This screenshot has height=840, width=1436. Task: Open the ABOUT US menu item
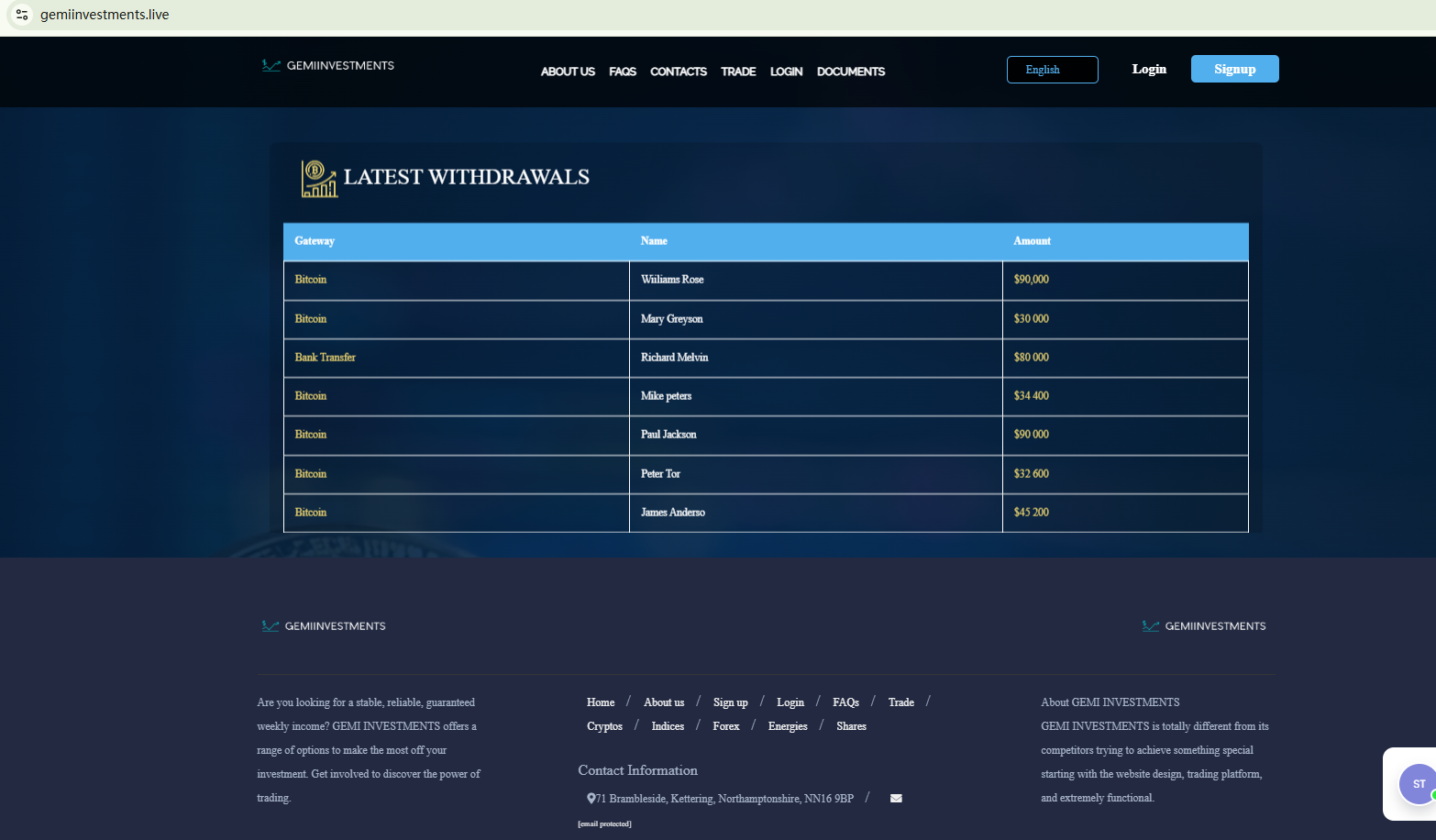click(568, 72)
